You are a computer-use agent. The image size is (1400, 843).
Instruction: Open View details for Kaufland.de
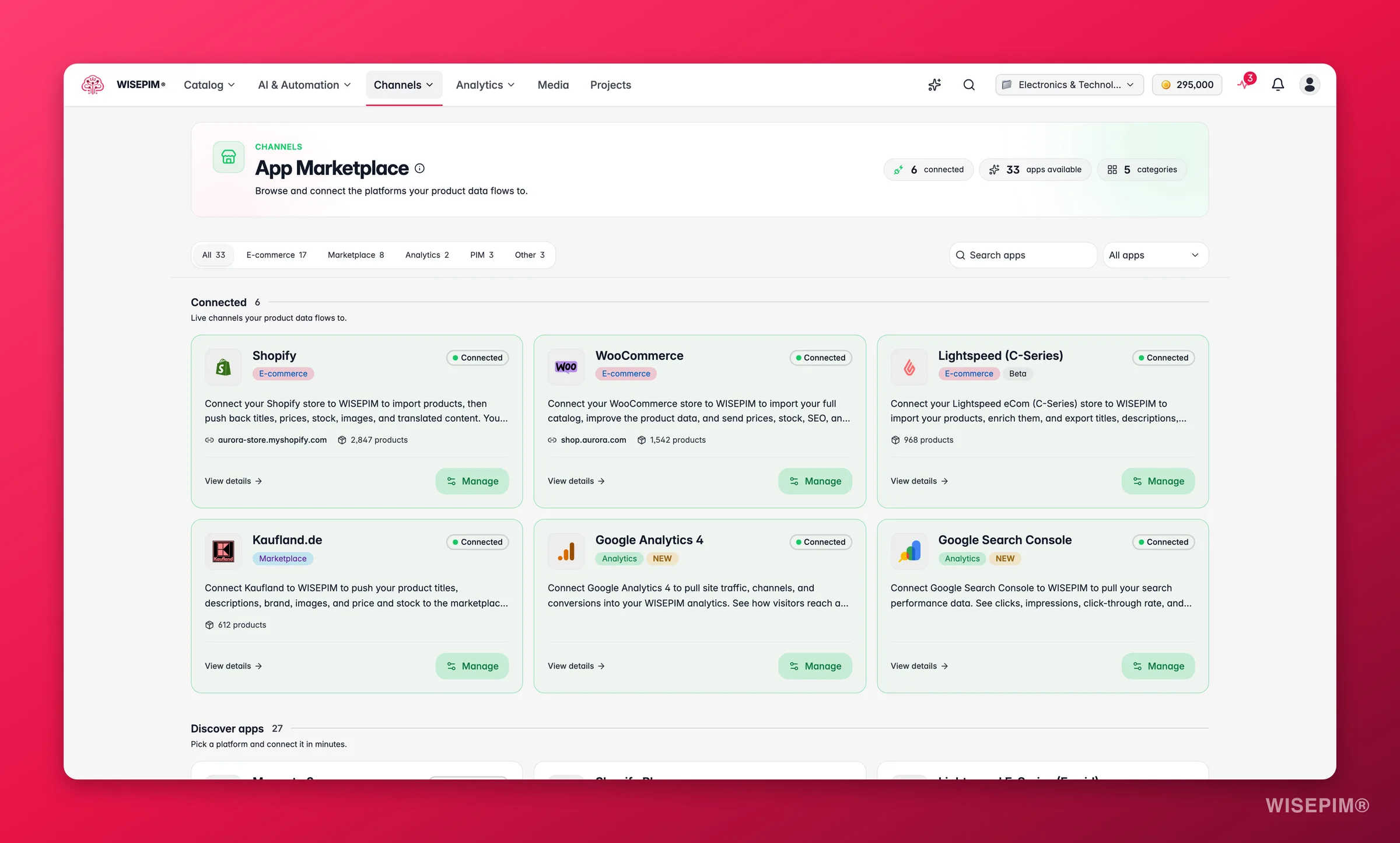coord(233,666)
